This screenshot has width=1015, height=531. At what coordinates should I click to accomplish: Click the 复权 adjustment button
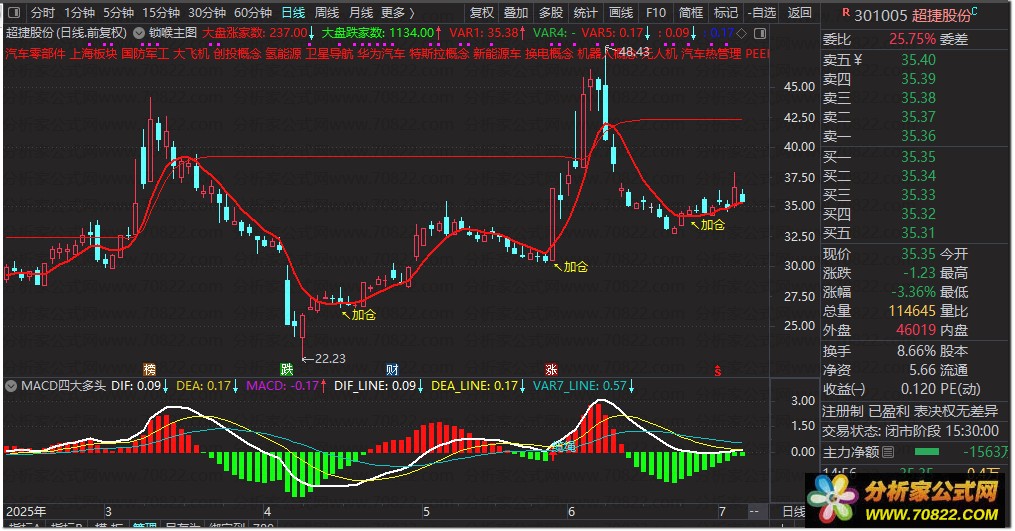coord(482,12)
